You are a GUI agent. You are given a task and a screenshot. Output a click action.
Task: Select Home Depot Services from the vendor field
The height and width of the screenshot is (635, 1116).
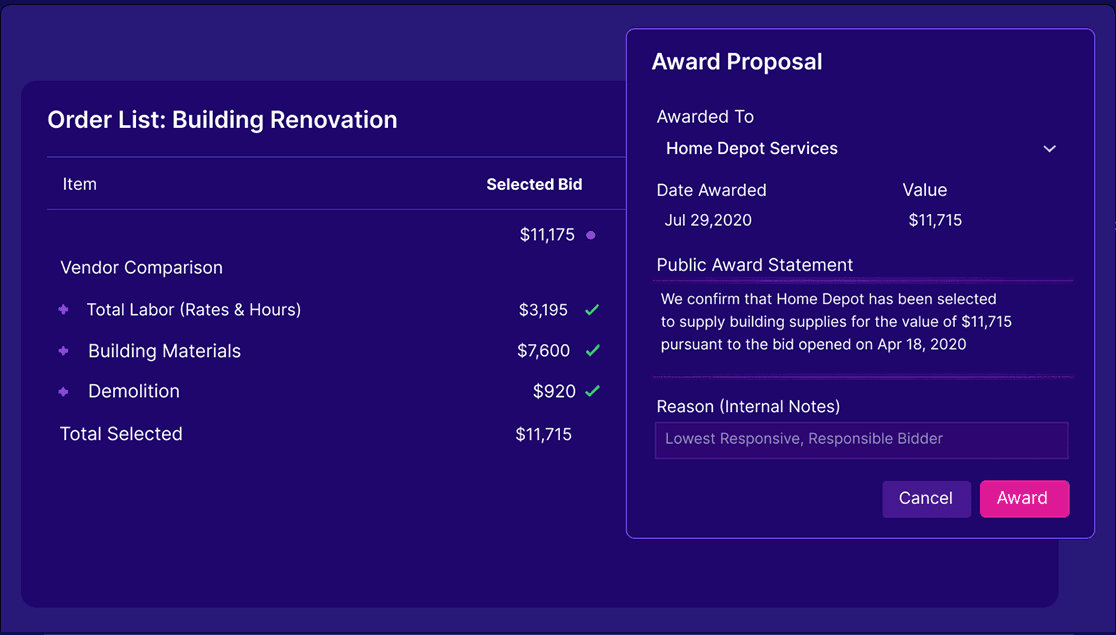pyautogui.click(x=751, y=148)
